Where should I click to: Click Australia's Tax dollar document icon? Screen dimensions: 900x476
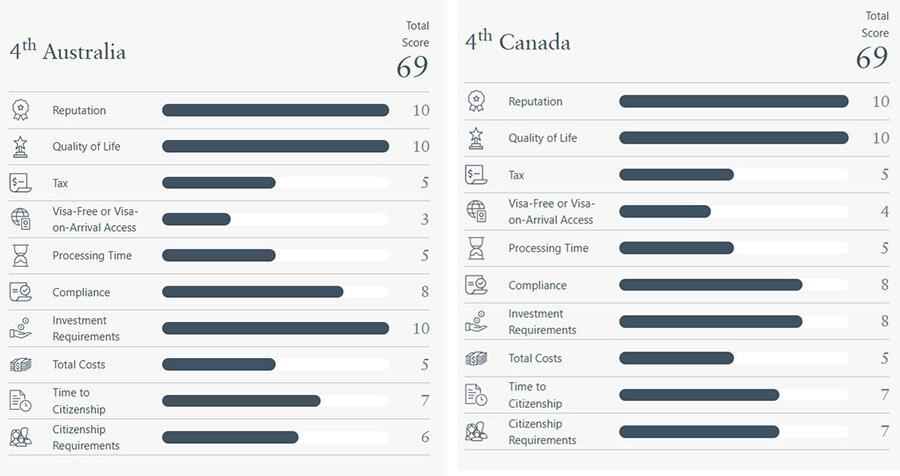[21, 183]
